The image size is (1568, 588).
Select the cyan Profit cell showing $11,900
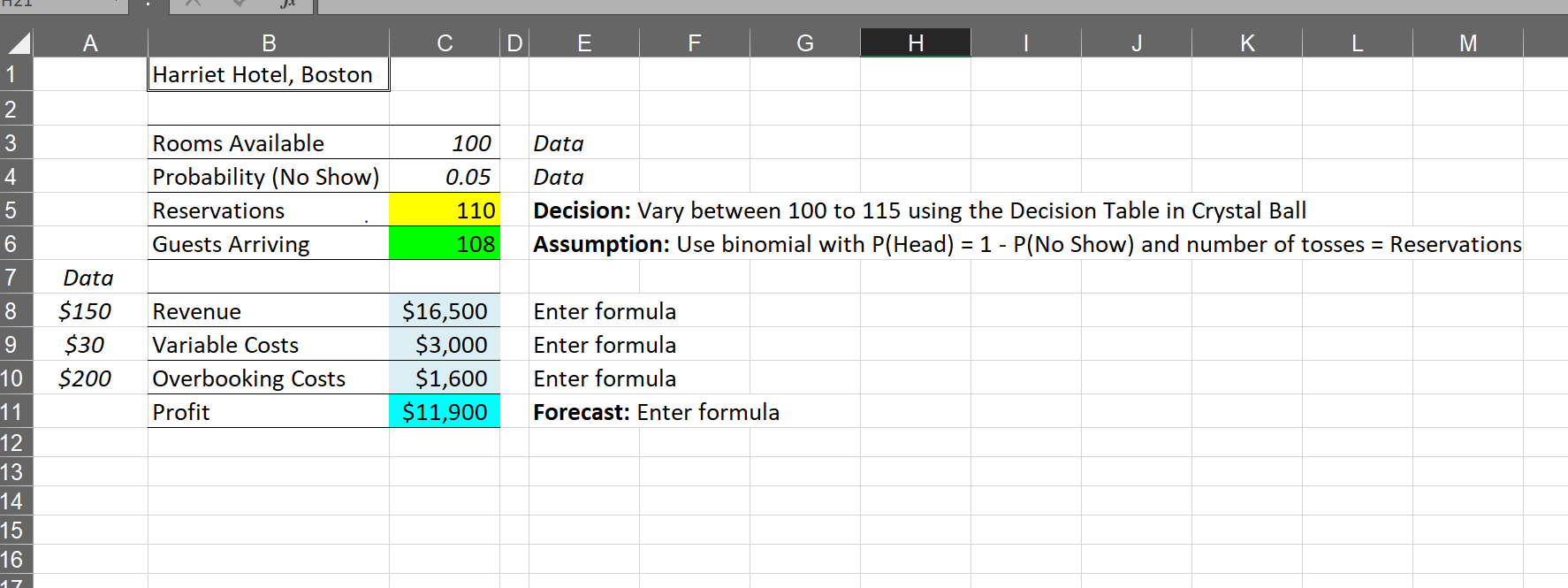click(445, 411)
